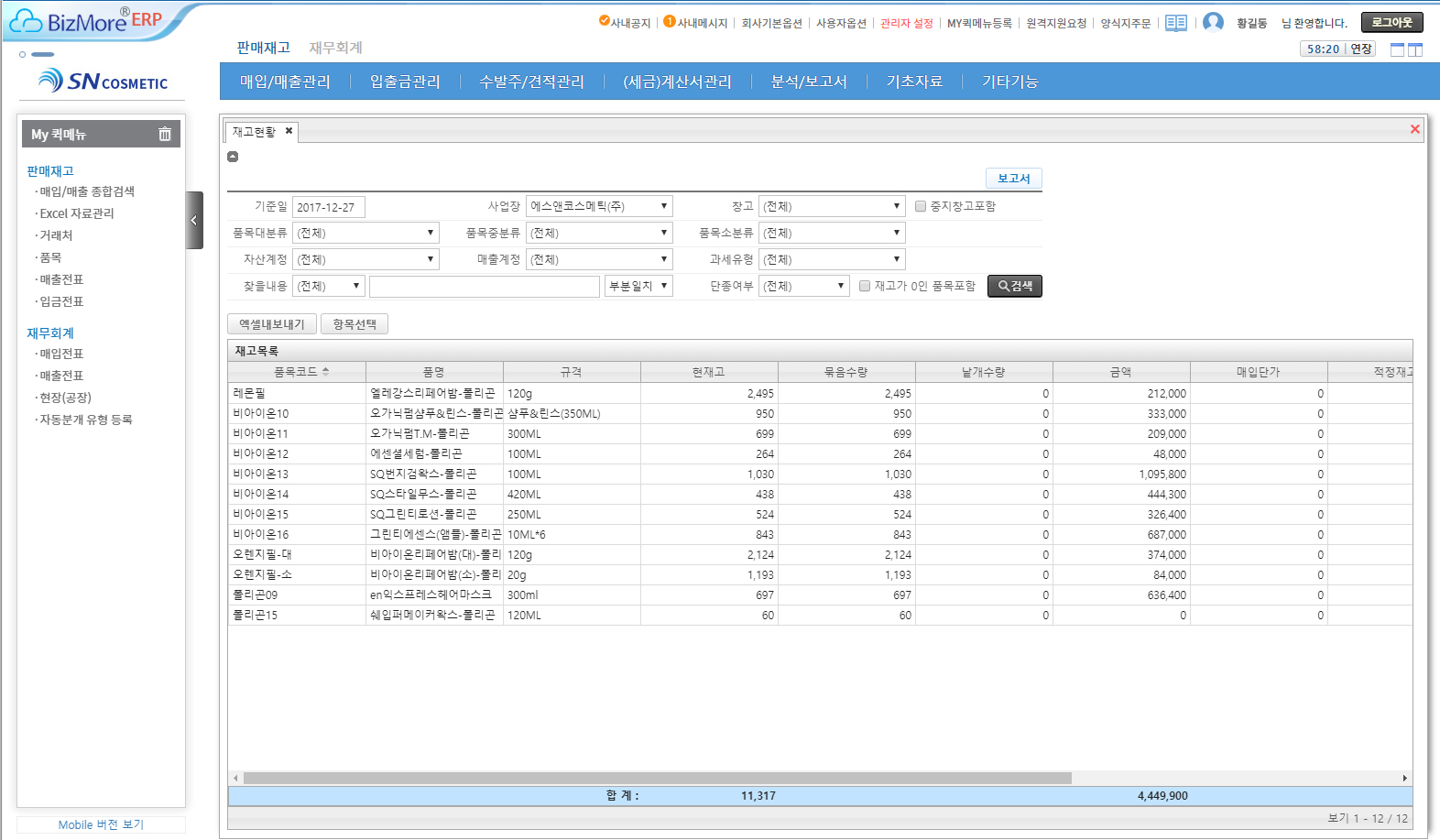Collapse the left sidebar with arrow handle
The width and height of the screenshot is (1440, 840).
point(194,220)
